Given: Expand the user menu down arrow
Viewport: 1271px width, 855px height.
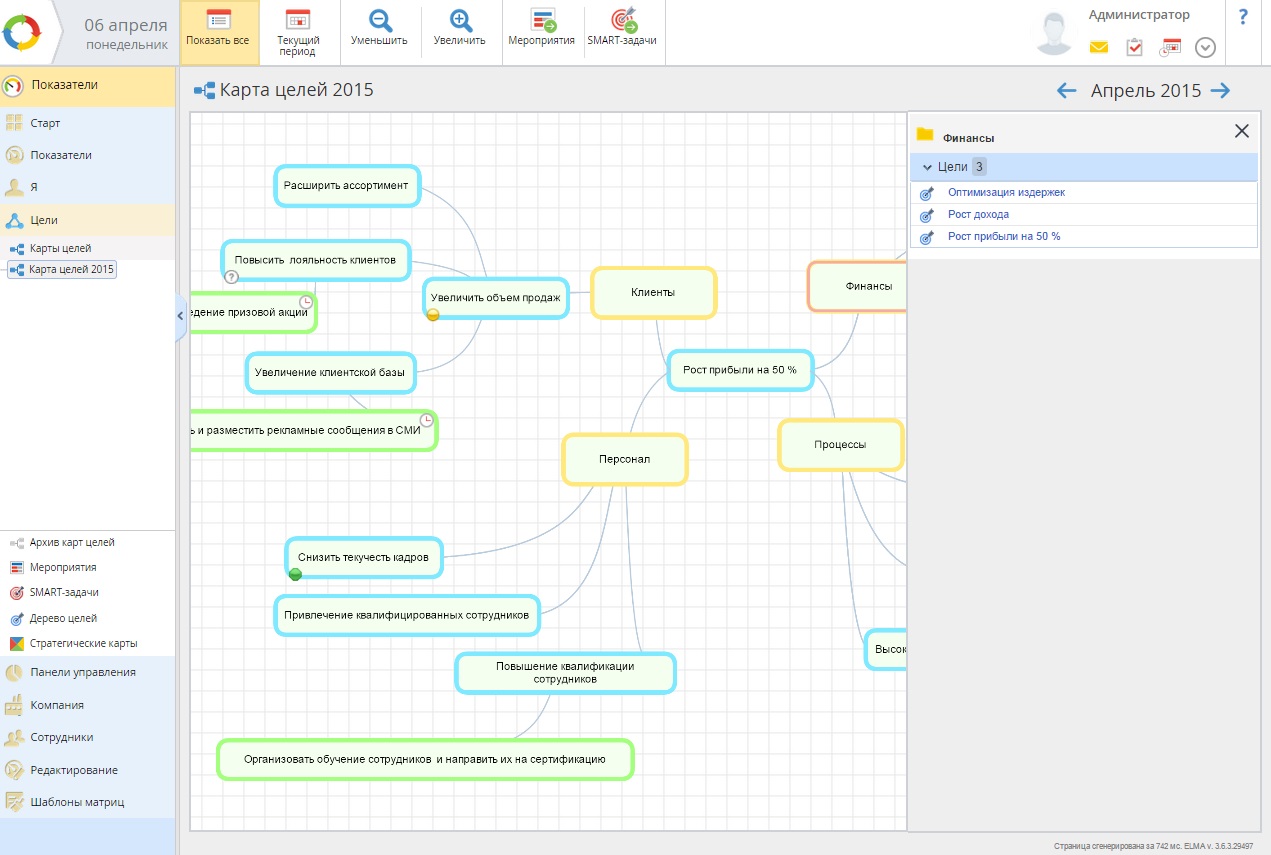Looking at the screenshot, I should [x=1205, y=47].
